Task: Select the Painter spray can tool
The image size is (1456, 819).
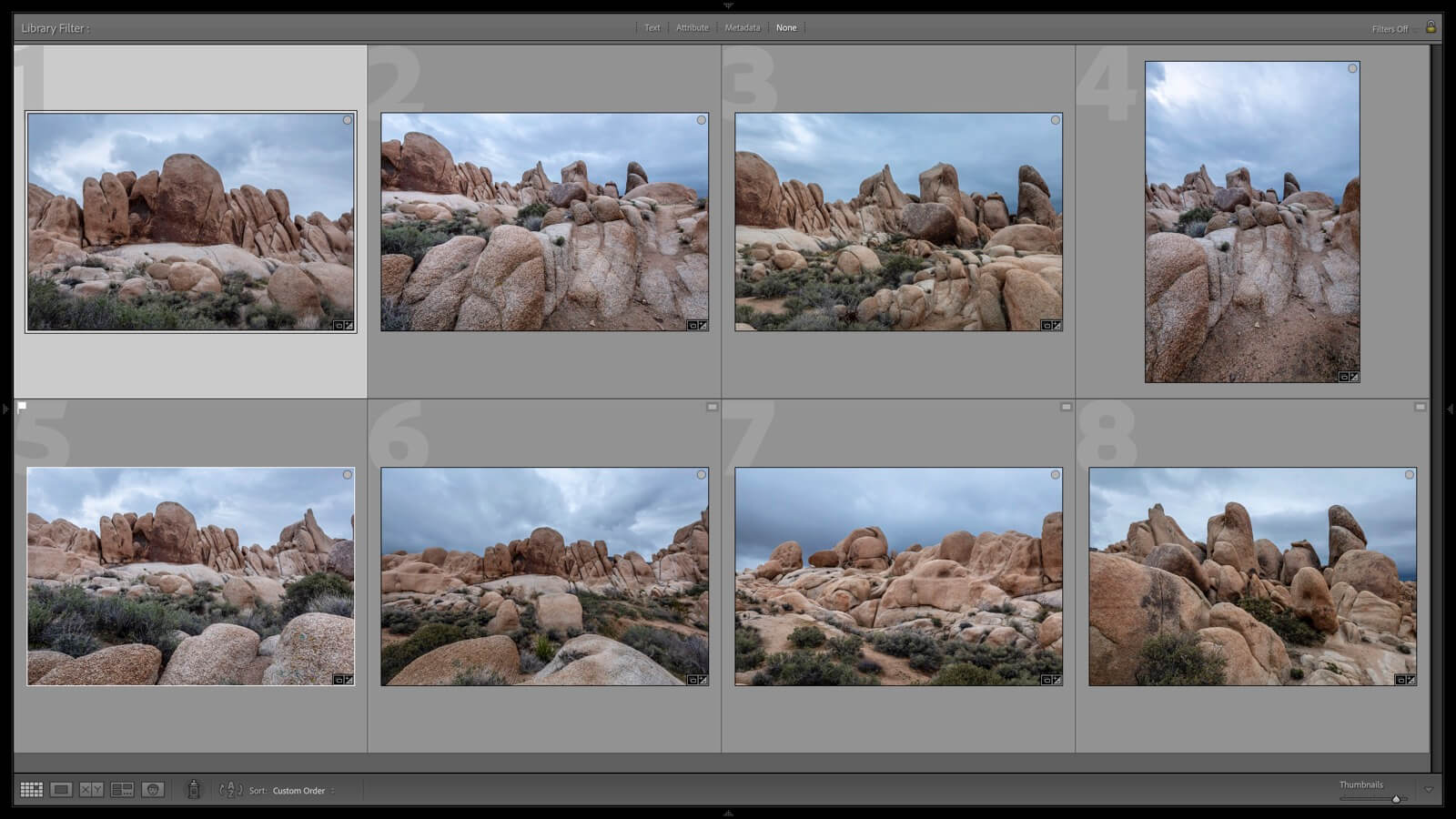Action: (x=193, y=790)
